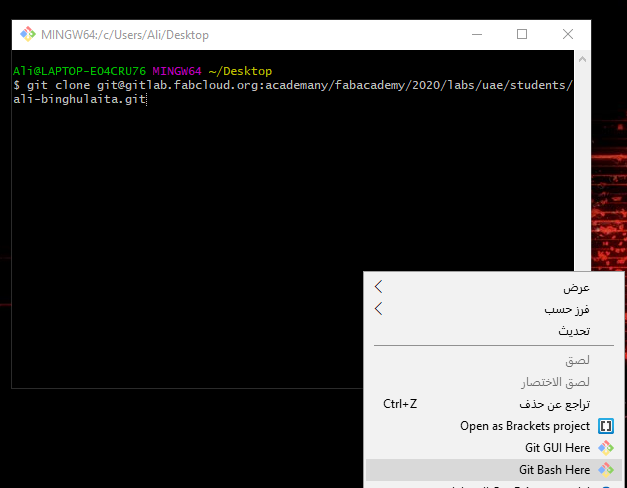Expand the فرز حسب submenu chevron
Image resolution: width=627 pixels, height=488 pixels.
click(378, 309)
